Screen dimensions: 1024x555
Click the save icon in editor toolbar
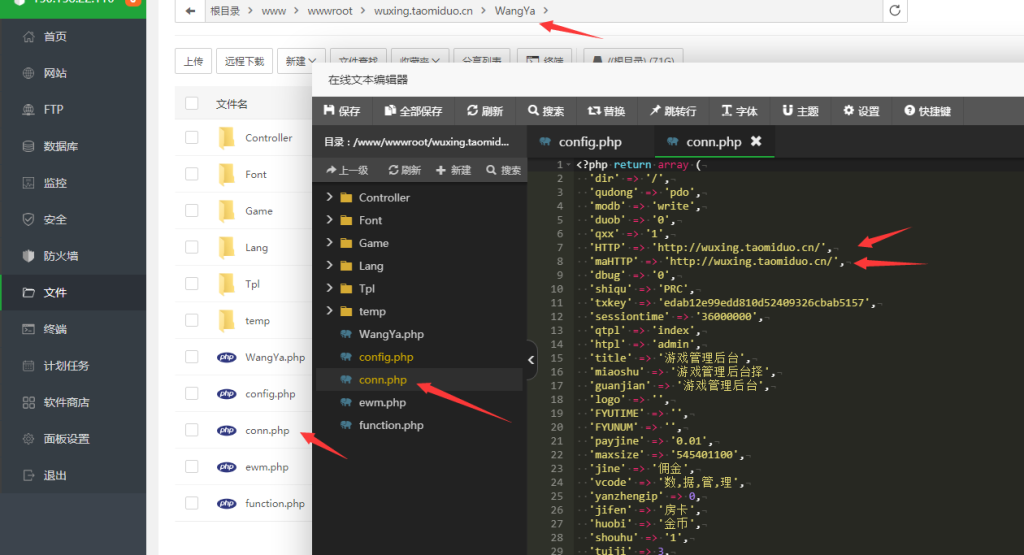pos(328,111)
